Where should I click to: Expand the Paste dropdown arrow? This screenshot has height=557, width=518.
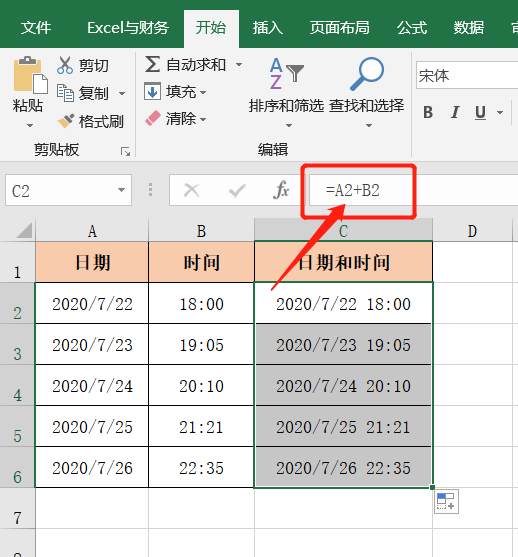(30, 125)
